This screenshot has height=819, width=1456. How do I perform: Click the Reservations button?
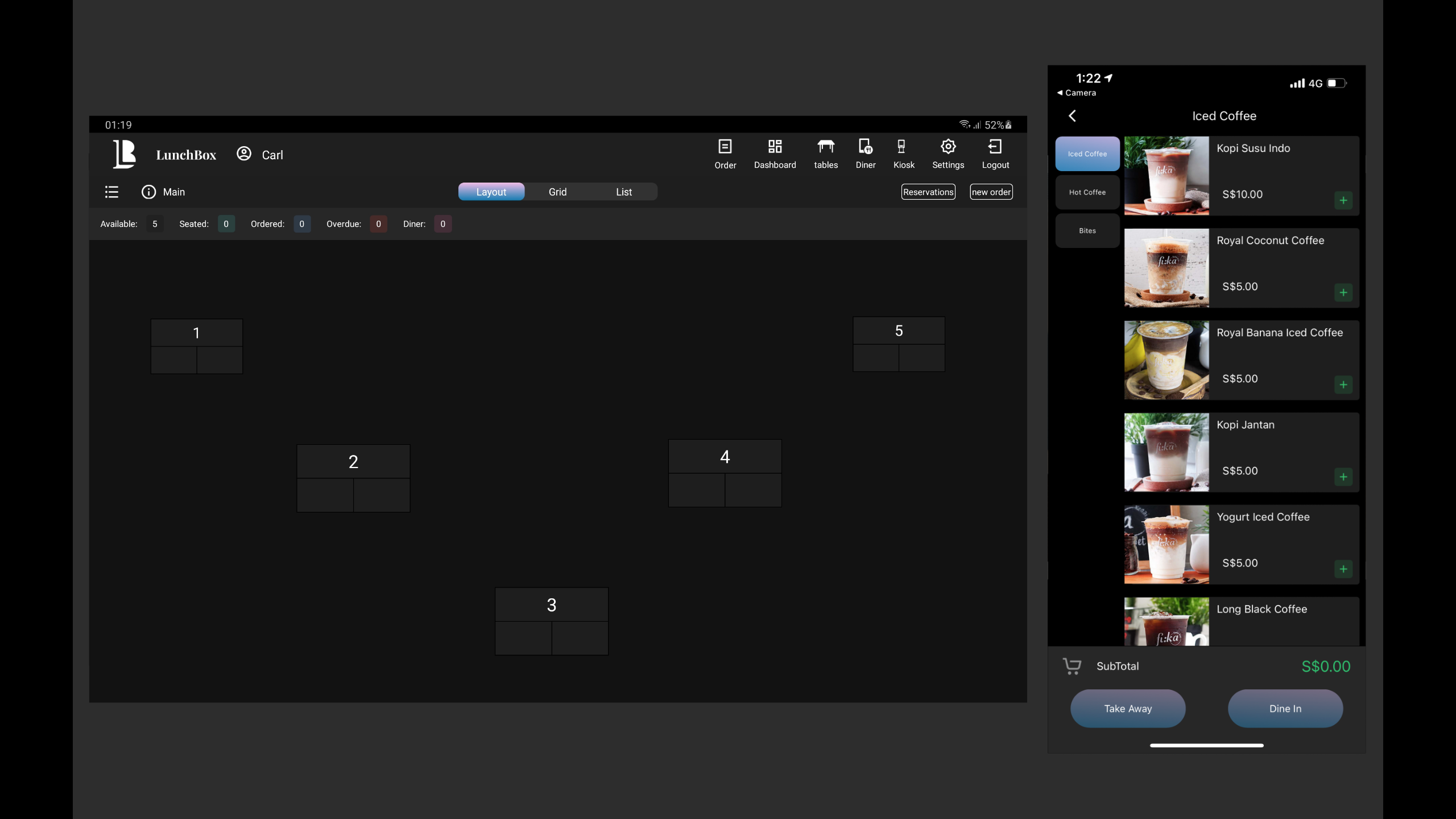click(928, 192)
